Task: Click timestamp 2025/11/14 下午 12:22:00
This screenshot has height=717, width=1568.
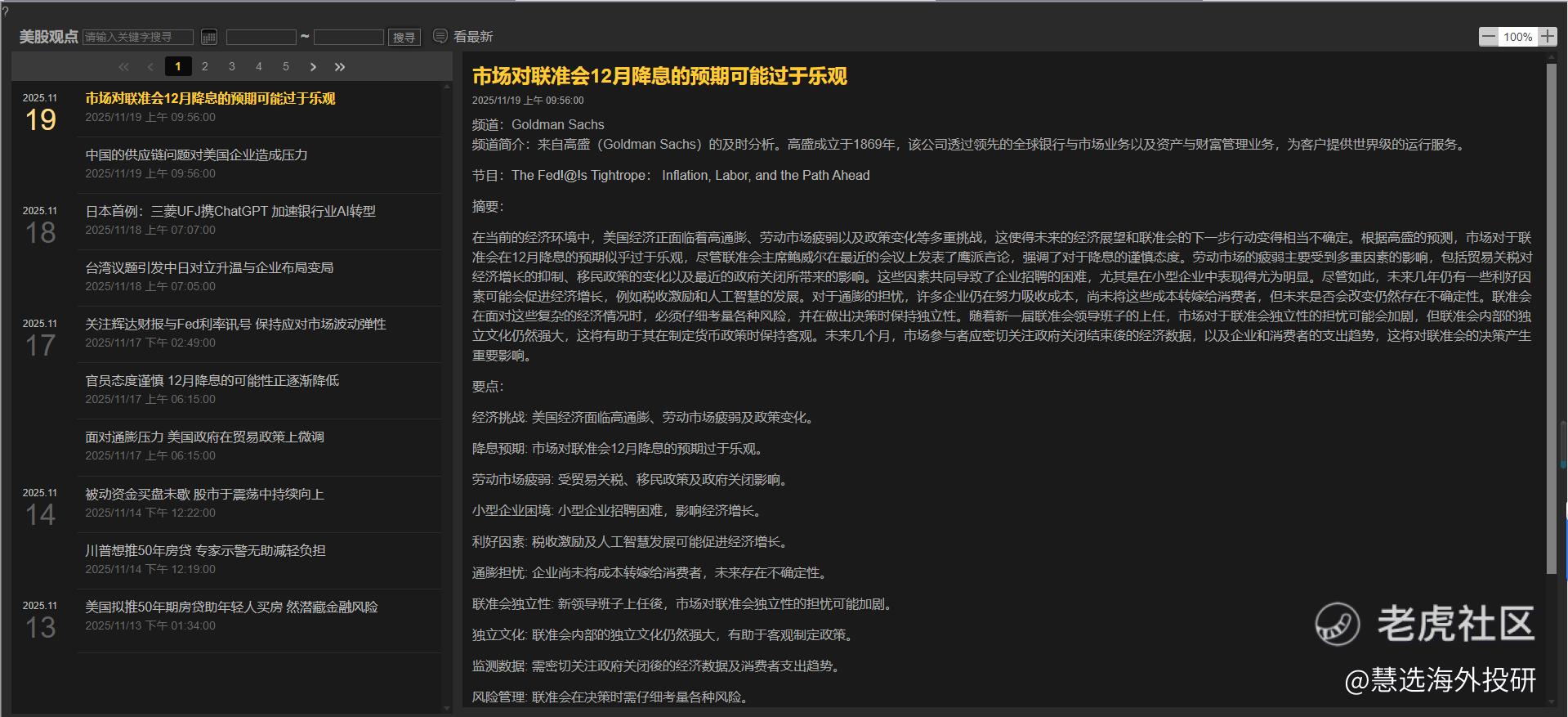Action: click(x=150, y=513)
